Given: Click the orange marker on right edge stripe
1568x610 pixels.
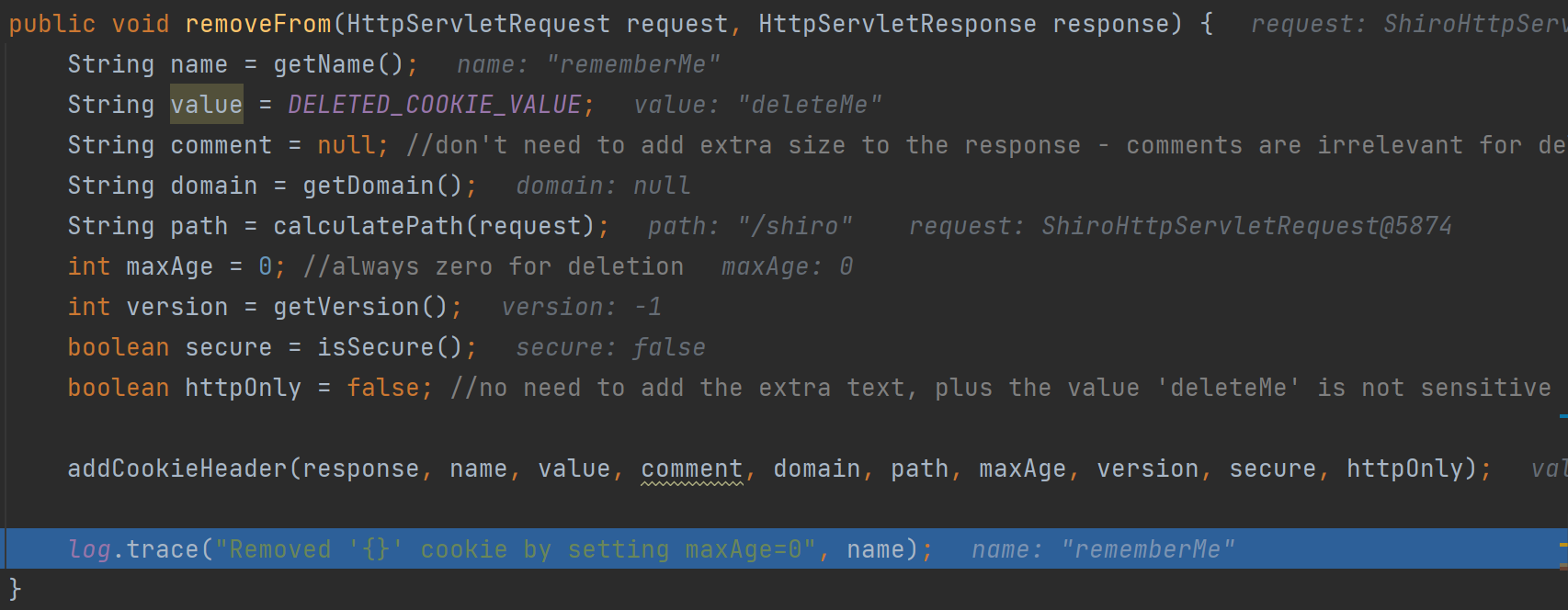Looking at the screenshot, I should pos(1562,544).
